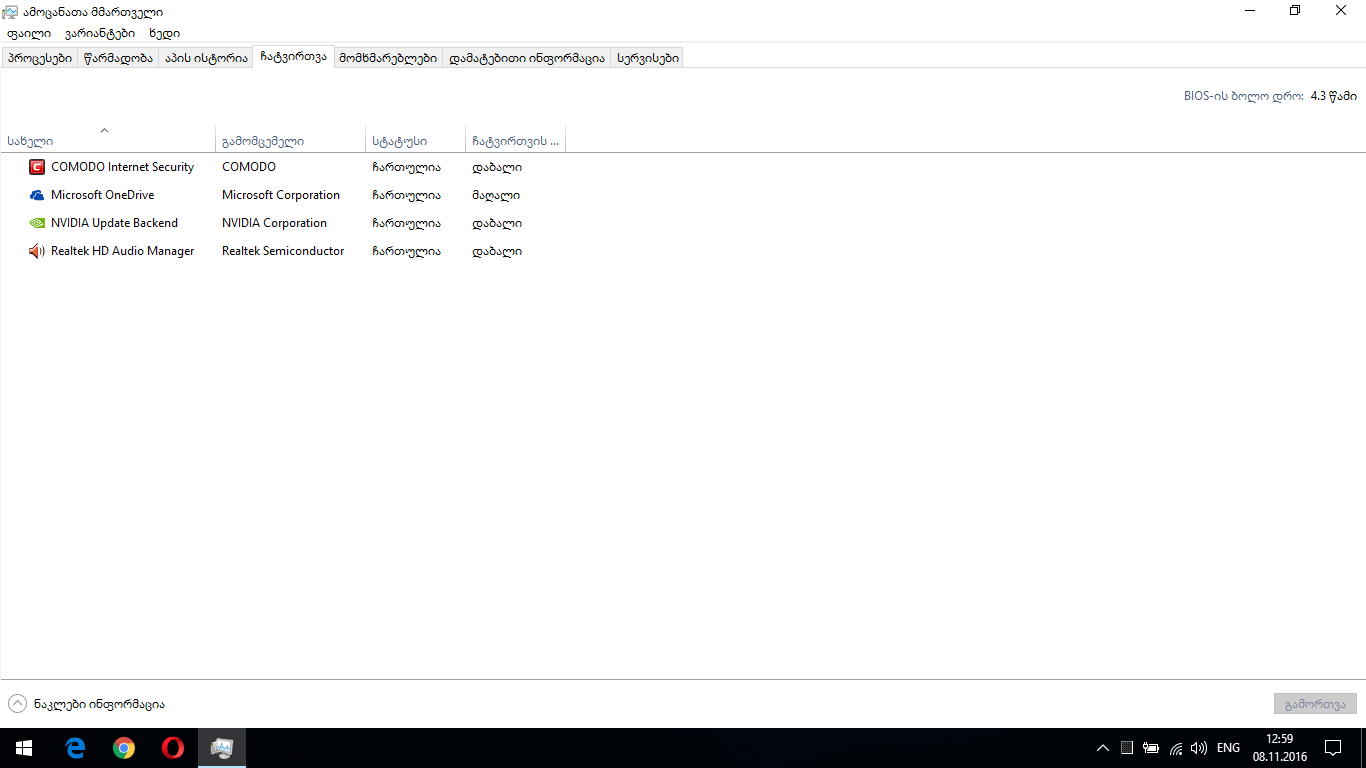The image size is (1366, 768).
Task: Click the COMODO publisher cell
Action: coord(249,167)
